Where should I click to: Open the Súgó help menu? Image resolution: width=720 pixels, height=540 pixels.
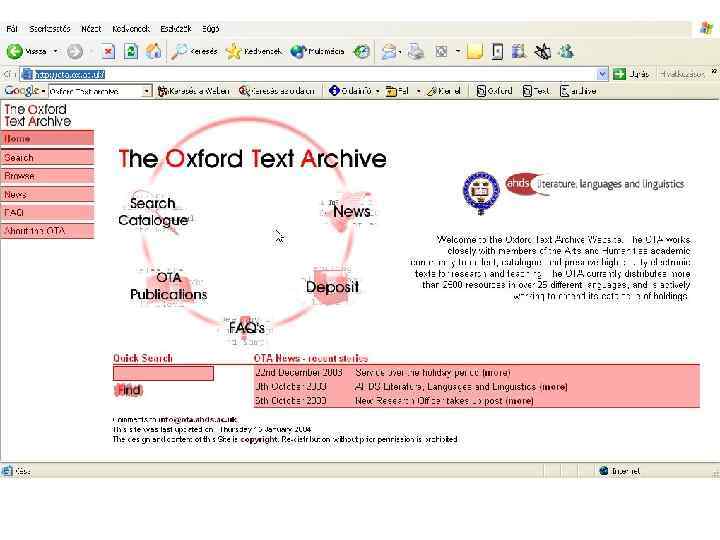pos(210,28)
